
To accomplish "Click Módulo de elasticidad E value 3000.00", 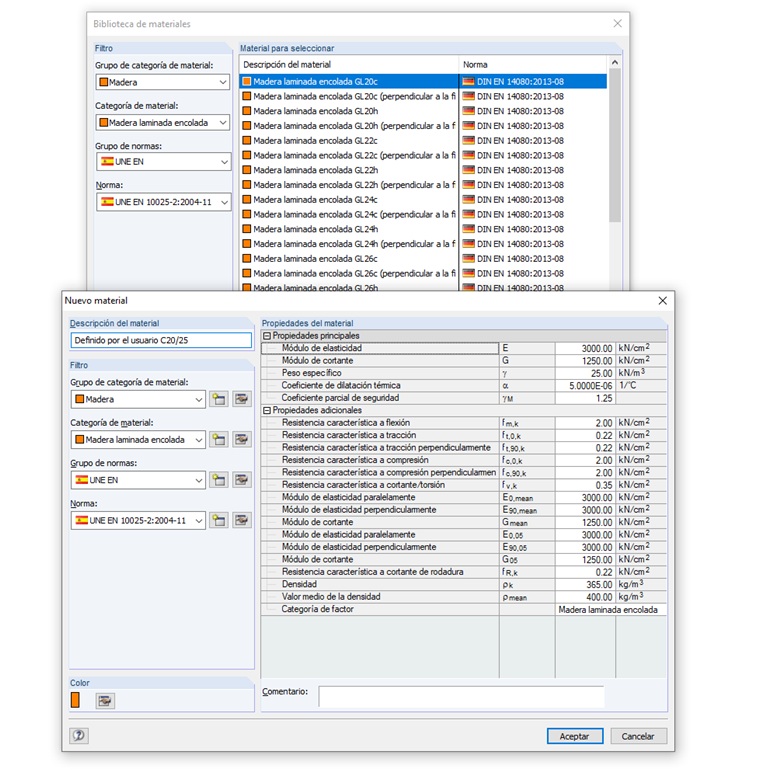I will (585, 348).
